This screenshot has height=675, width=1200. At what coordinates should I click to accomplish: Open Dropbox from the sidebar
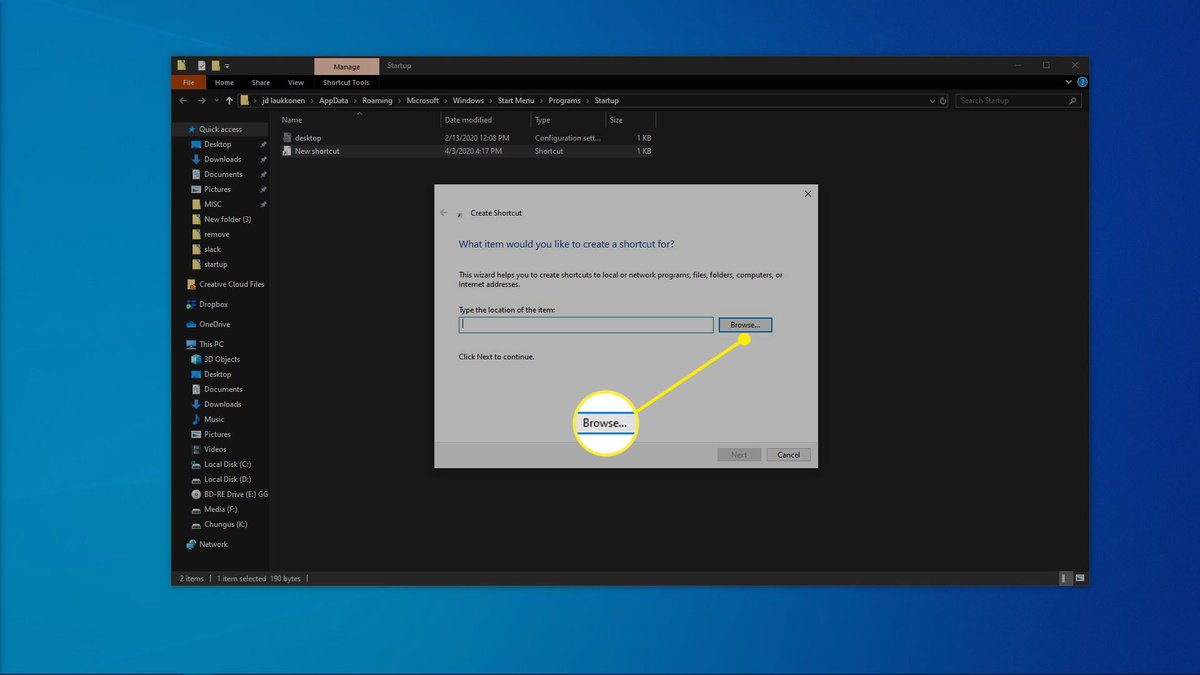pos(211,303)
